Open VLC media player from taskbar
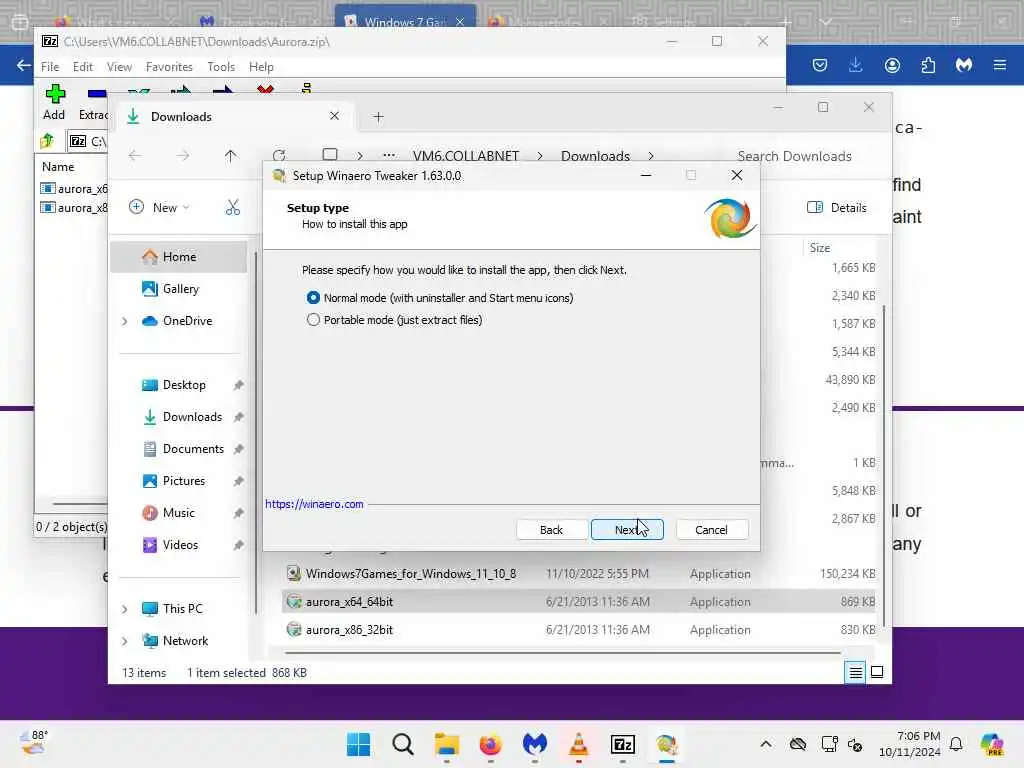The height and width of the screenshot is (768, 1024). 579,744
